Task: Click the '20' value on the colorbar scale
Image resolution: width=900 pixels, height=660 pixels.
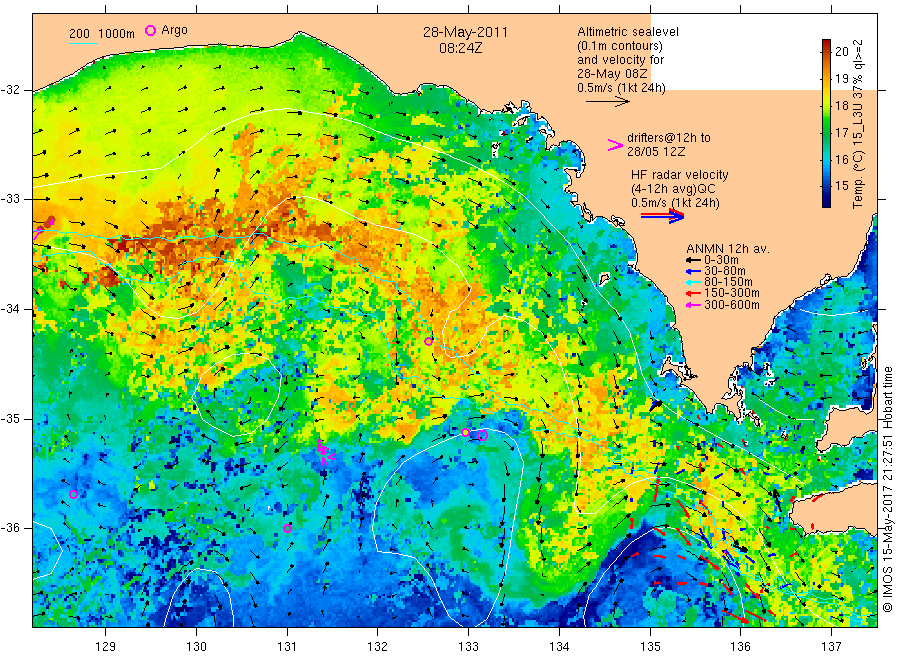Action: (841, 52)
